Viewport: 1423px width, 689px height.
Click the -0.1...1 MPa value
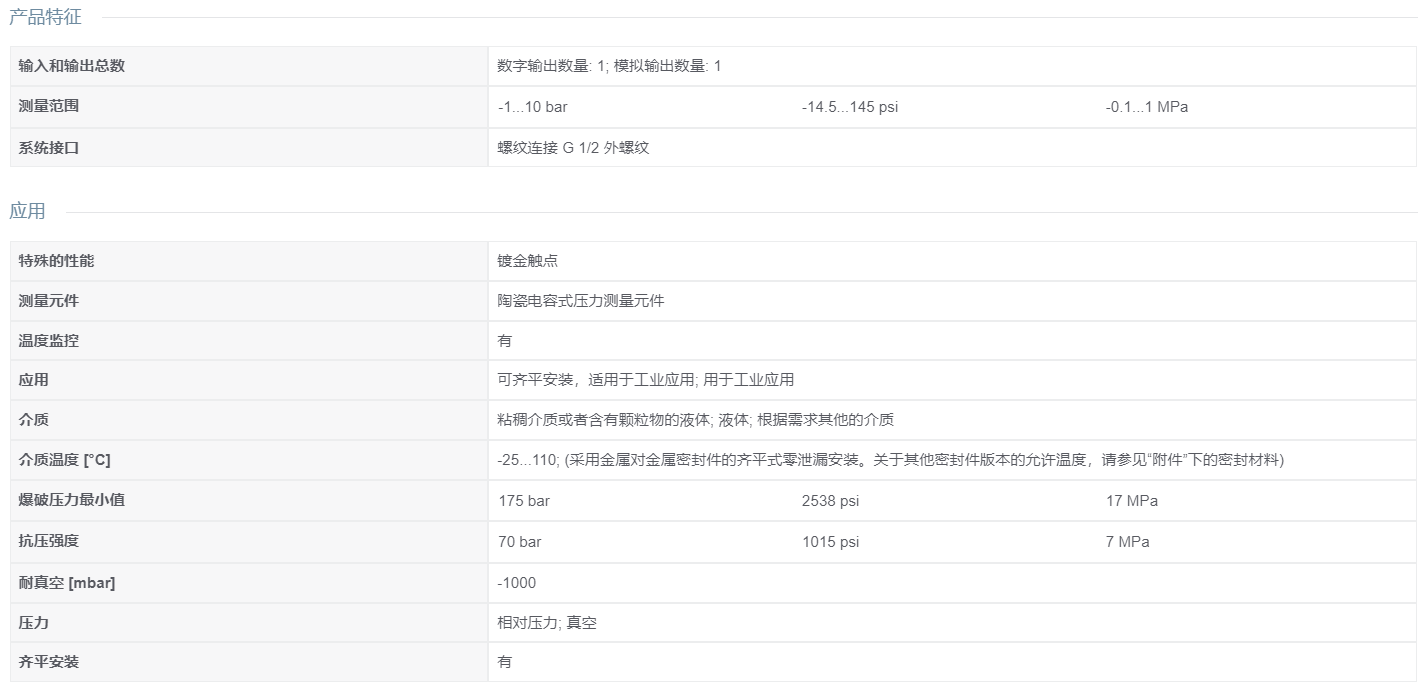[1146, 107]
